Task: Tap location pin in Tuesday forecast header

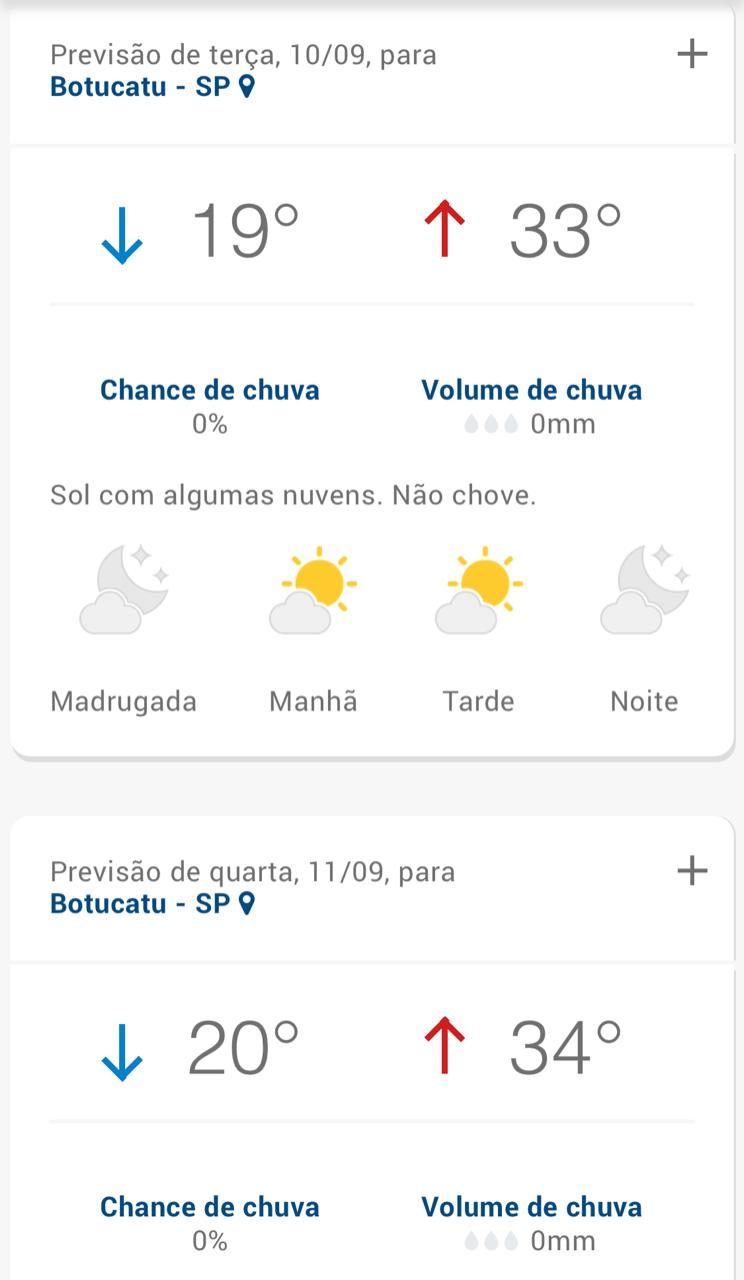Action: tap(247, 87)
